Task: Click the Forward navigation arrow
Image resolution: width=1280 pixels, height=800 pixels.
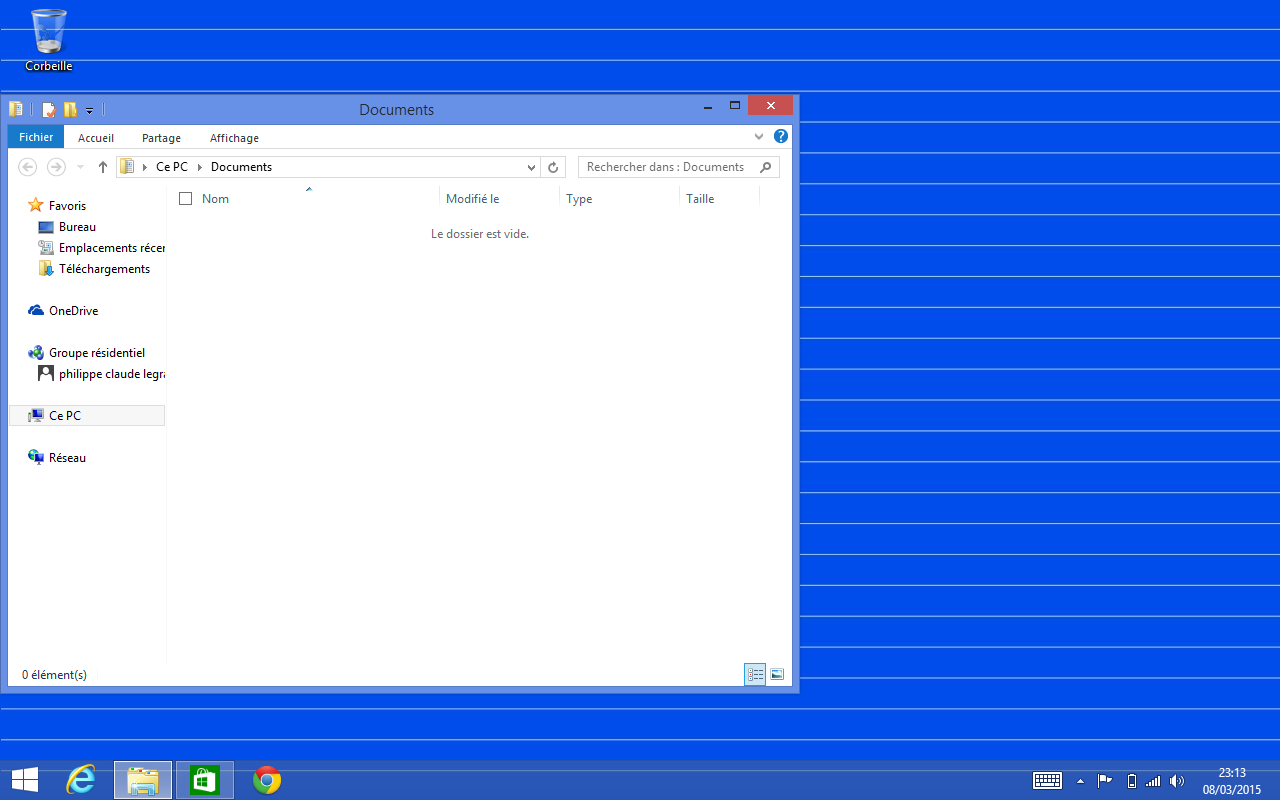Action: coord(56,167)
